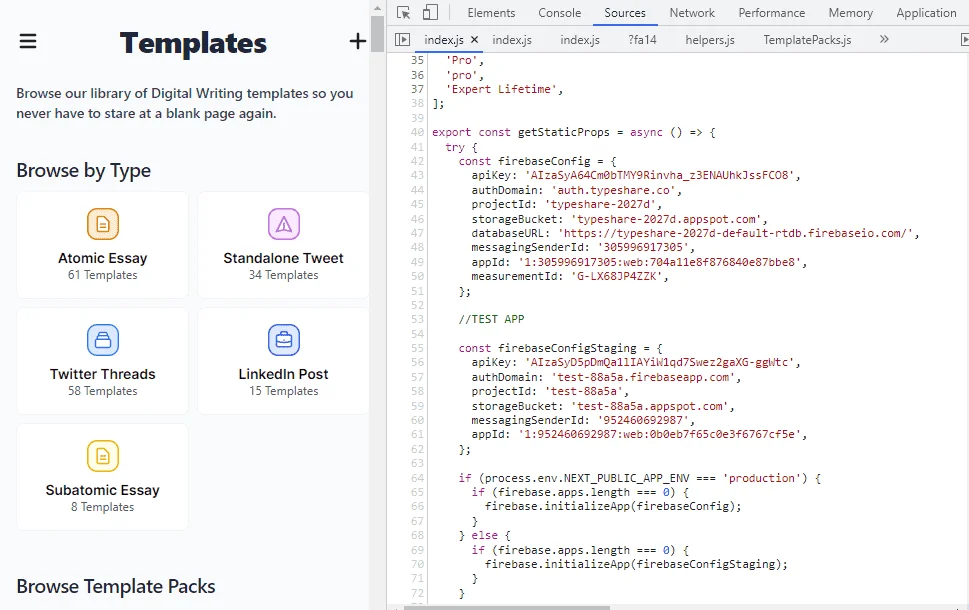Click the '//TEST APP' comment
Viewport: 969px width, 610px height.
pyautogui.click(x=491, y=320)
